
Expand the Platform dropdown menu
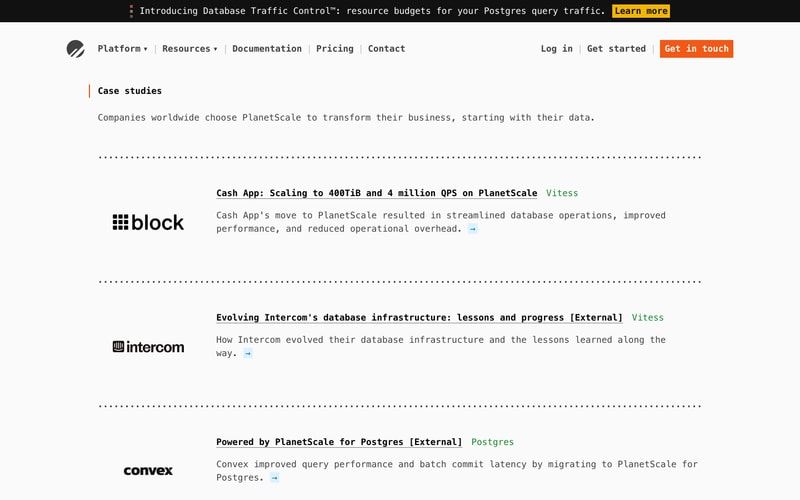pos(122,49)
